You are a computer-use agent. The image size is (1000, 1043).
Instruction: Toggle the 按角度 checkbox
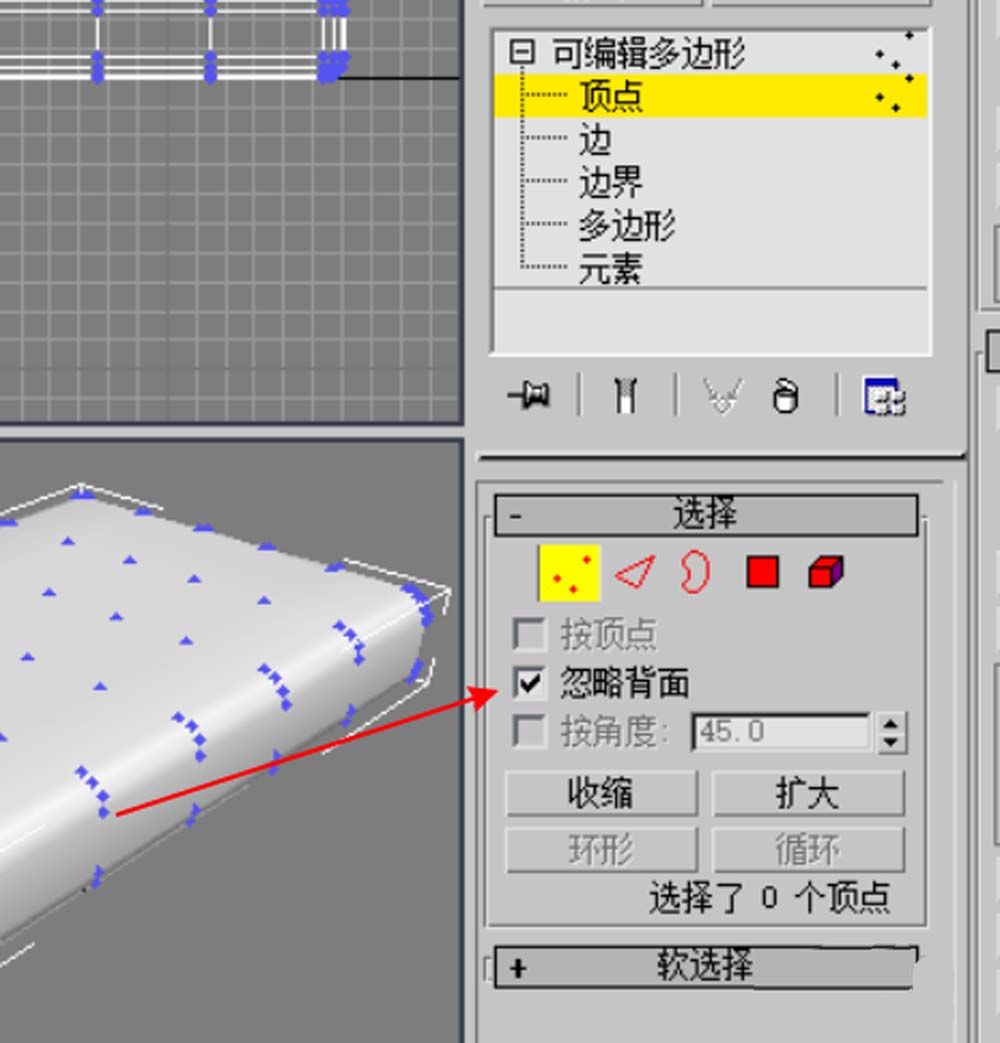coord(530,731)
